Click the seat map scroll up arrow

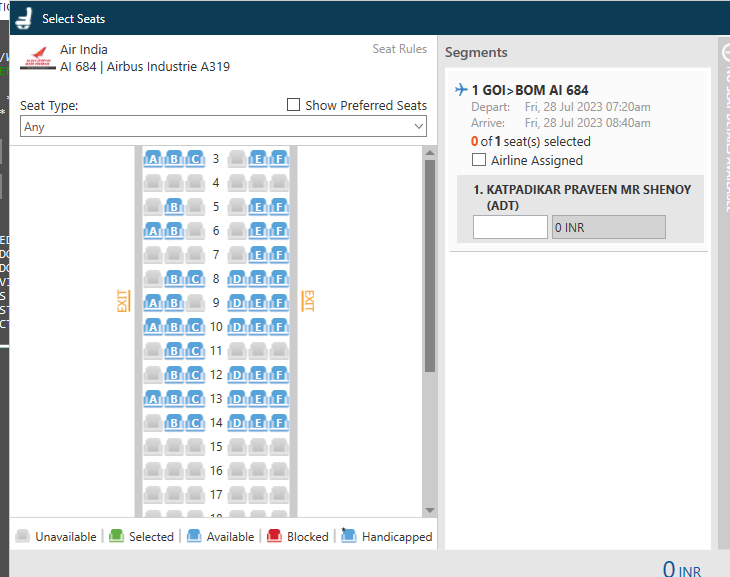click(x=430, y=153)
